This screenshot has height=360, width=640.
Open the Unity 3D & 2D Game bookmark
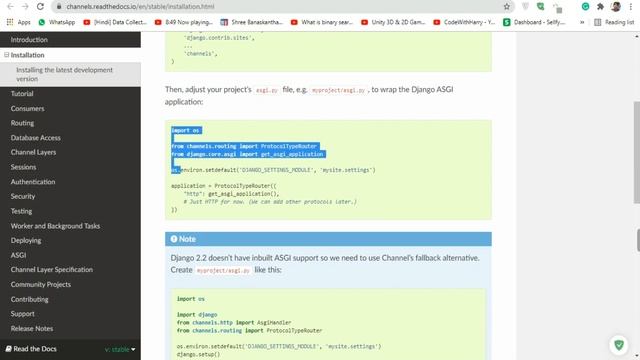(393, 22)
